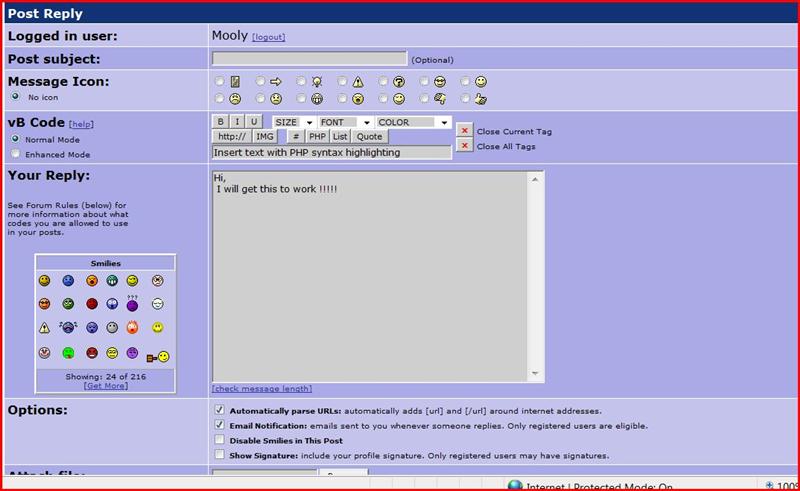
Task: Insert the white angry face smilie
Action: pos(158,280)
